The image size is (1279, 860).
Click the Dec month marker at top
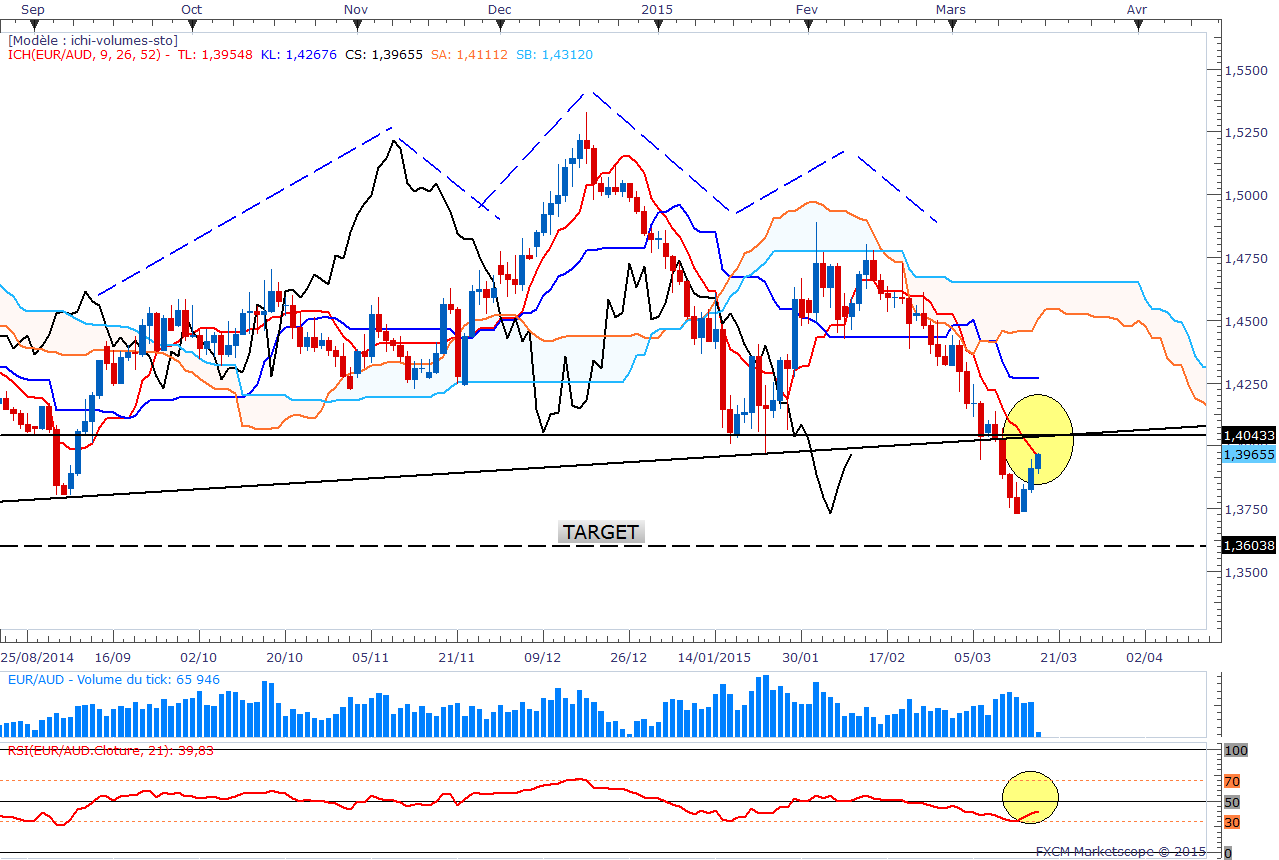coord(500,9)
